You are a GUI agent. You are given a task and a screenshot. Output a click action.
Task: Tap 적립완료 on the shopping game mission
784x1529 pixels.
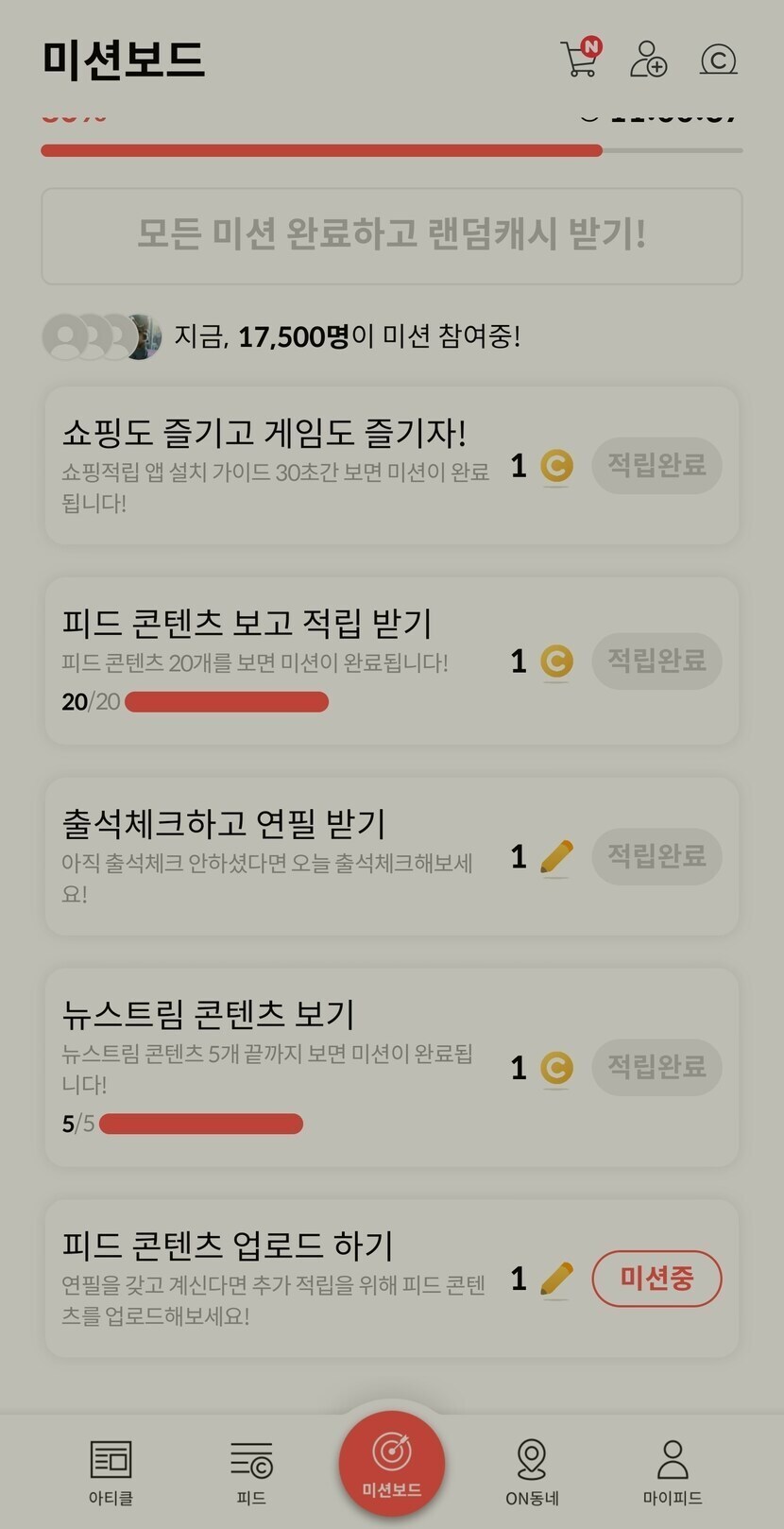[656, 465]
